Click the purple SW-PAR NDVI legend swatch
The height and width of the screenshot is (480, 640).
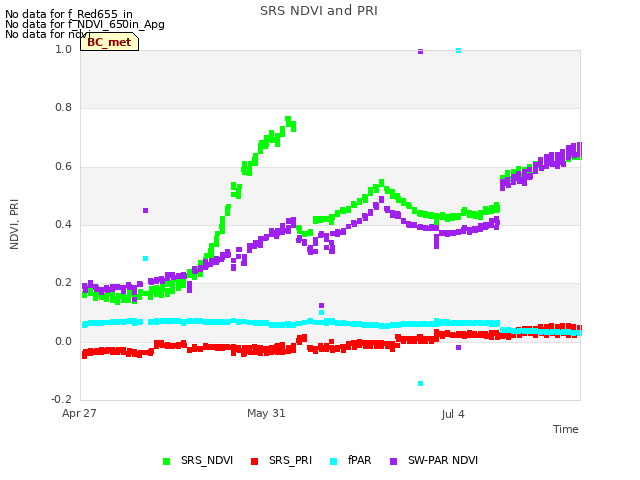[x=393, y=462]
